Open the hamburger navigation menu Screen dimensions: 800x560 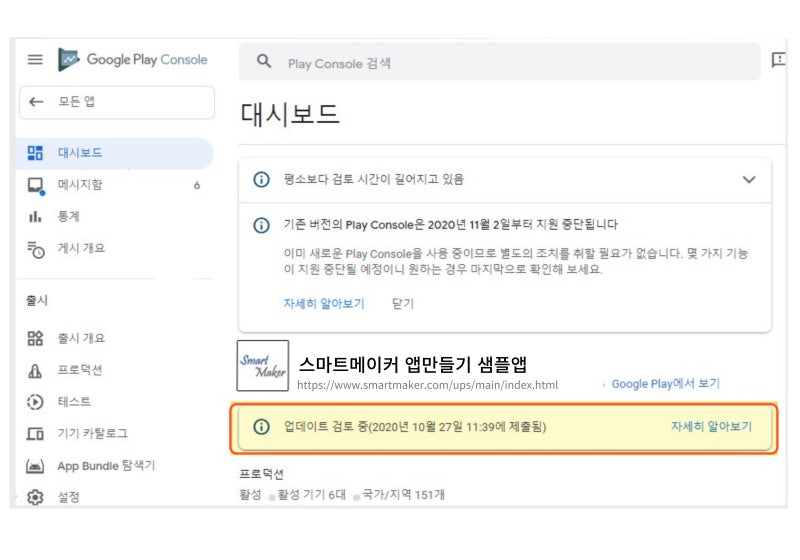click(x=35, y=60)
